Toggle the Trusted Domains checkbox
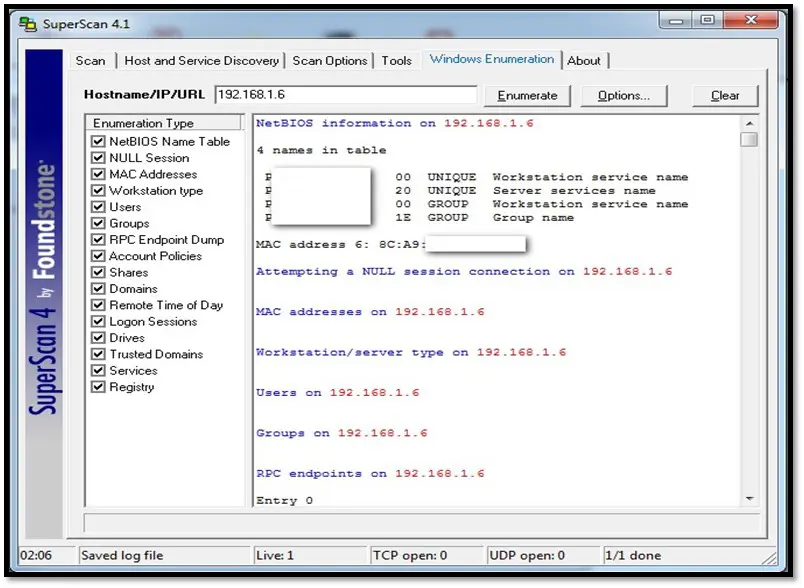The image size is (804, 588). [x=98, y=354]
